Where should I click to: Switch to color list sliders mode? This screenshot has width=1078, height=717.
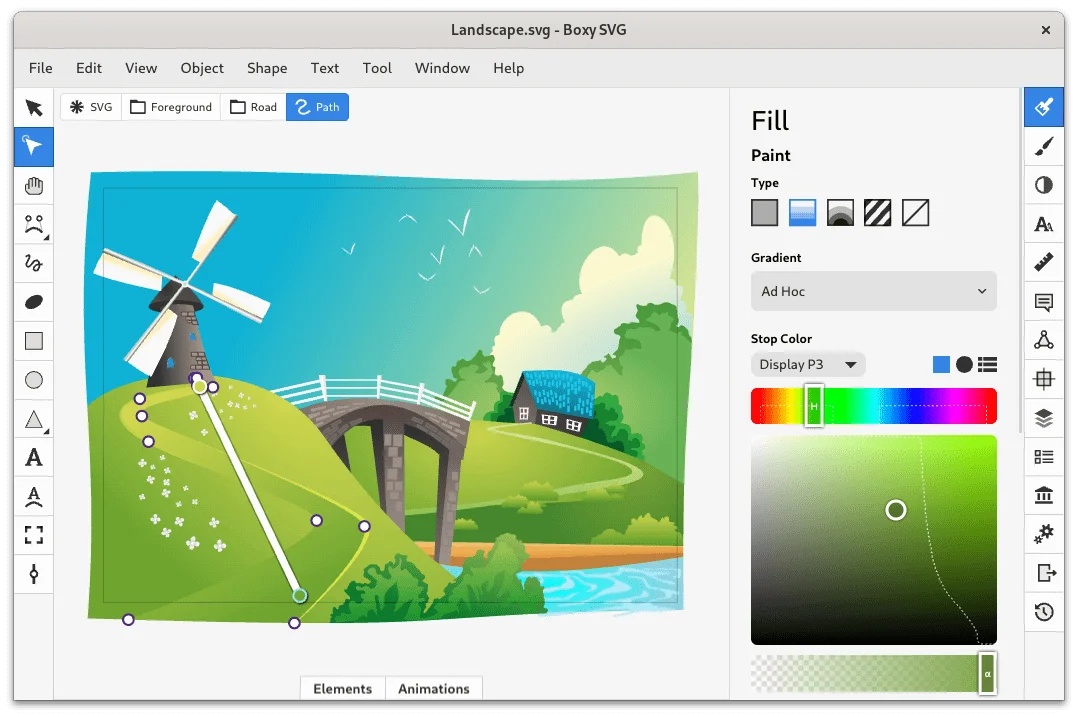987,364
